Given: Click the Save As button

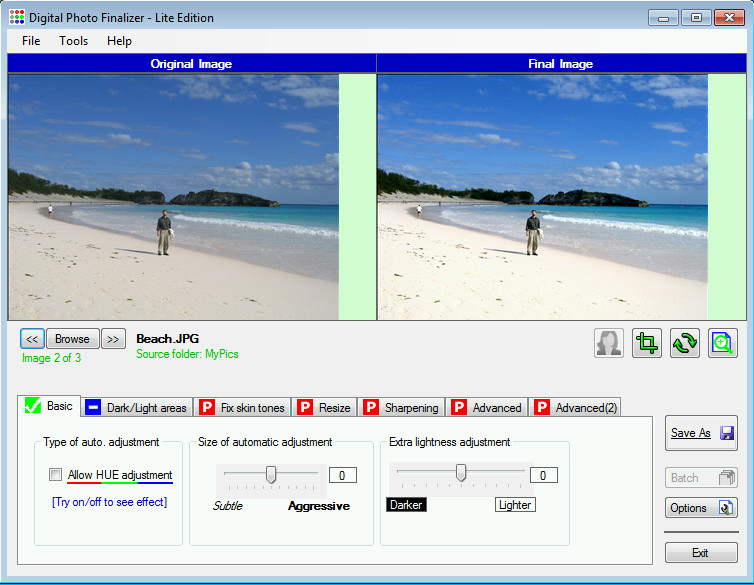Looking at the screenshot, I should tap(701, 433).
